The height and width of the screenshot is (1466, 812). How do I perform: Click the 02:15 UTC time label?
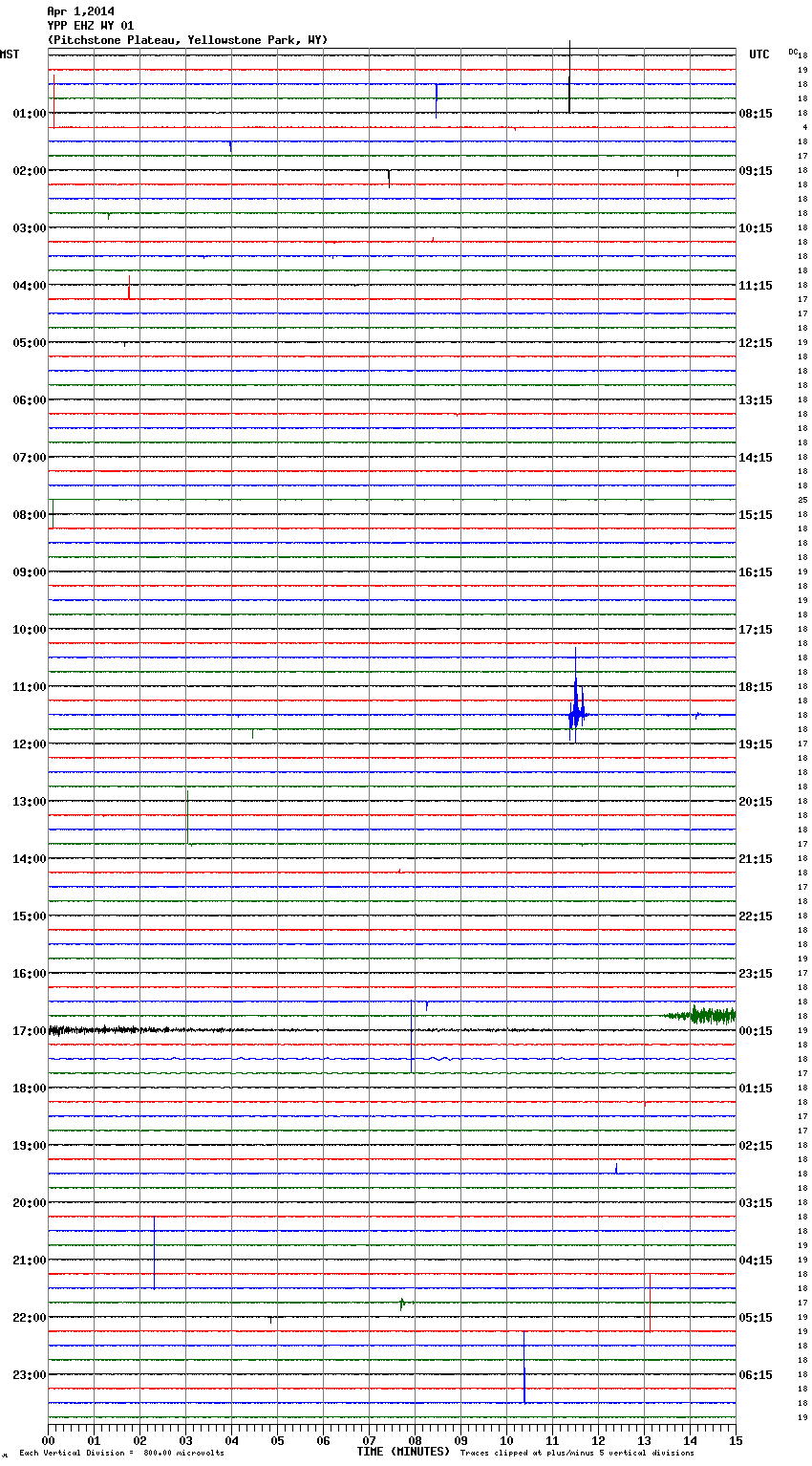[756, 1145]
